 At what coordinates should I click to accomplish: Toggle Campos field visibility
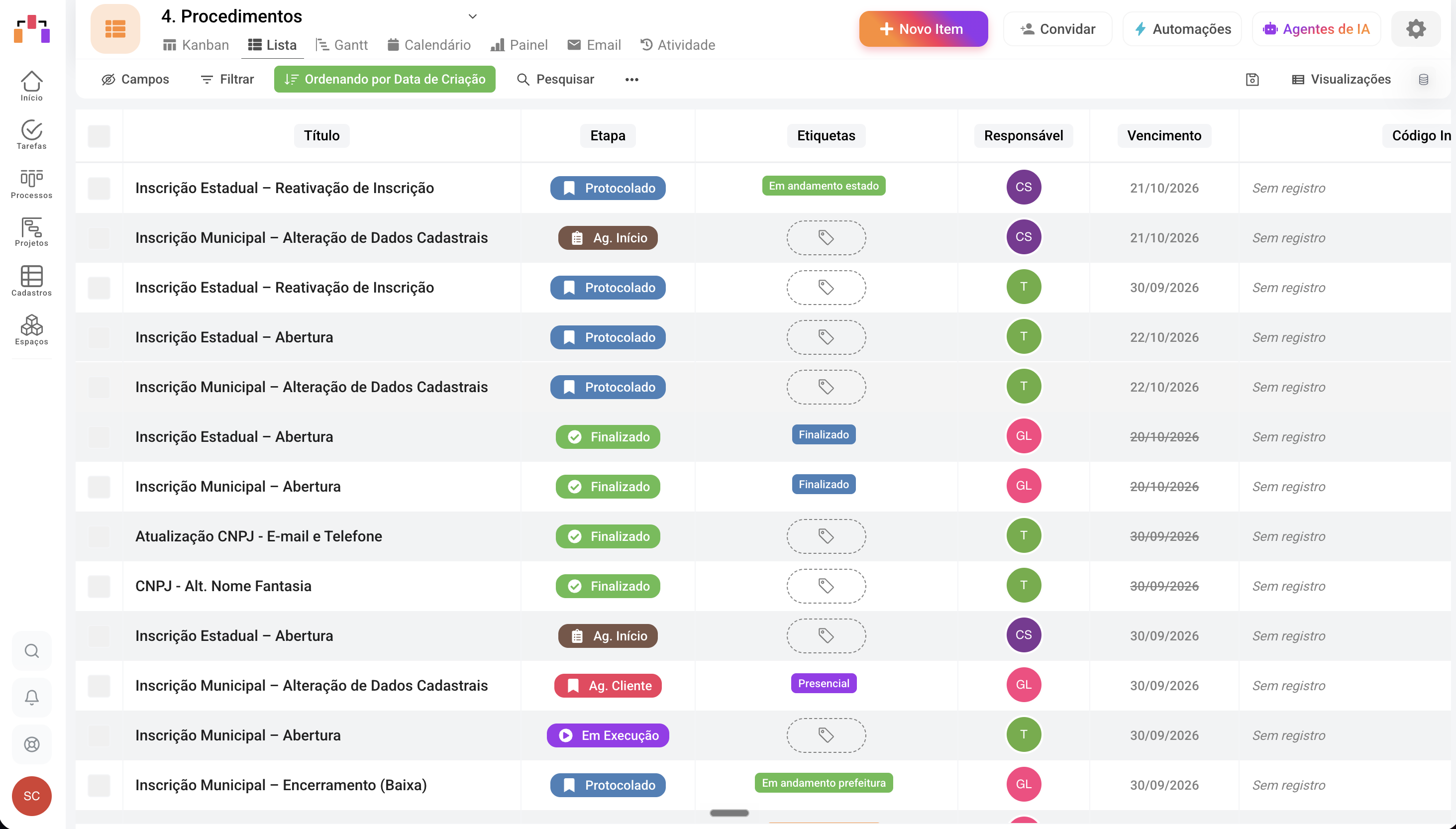pyautogui.click(x=135, y=79)
